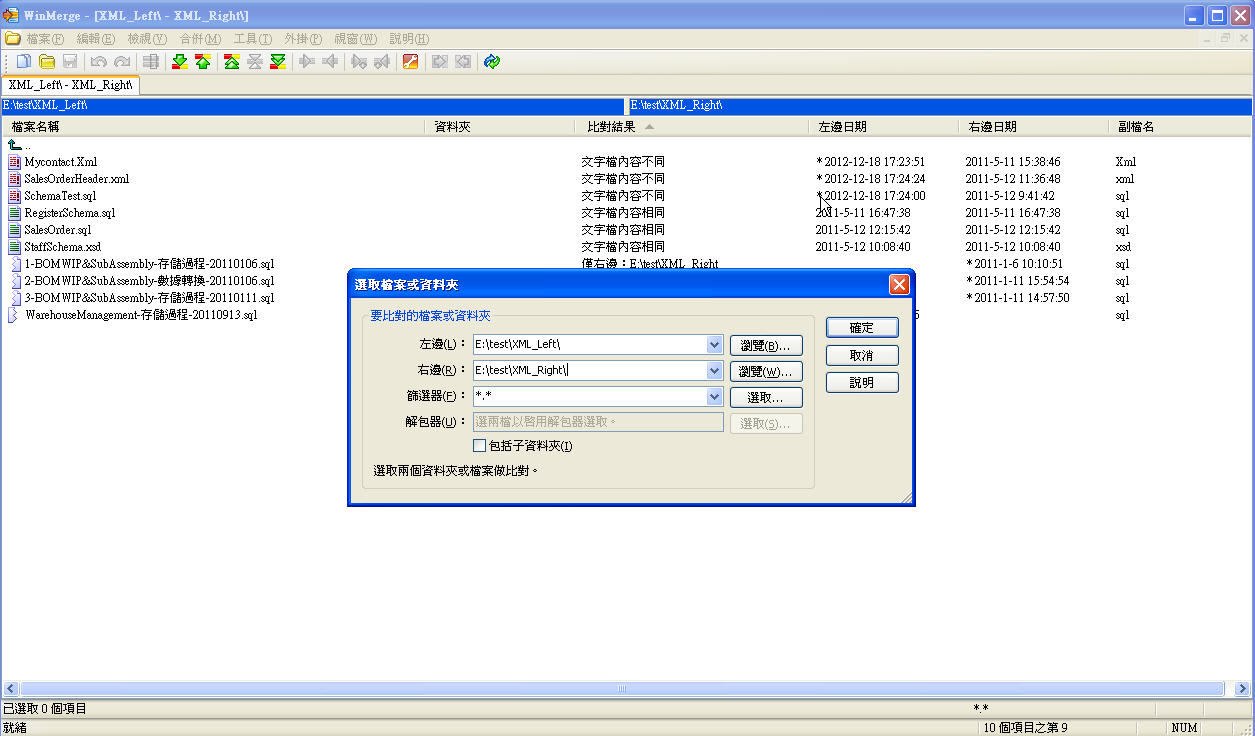Click 瀏覽(W)... button for right path
The height and width of the screenshot is (736, 1255).
[x=766, y=371]
